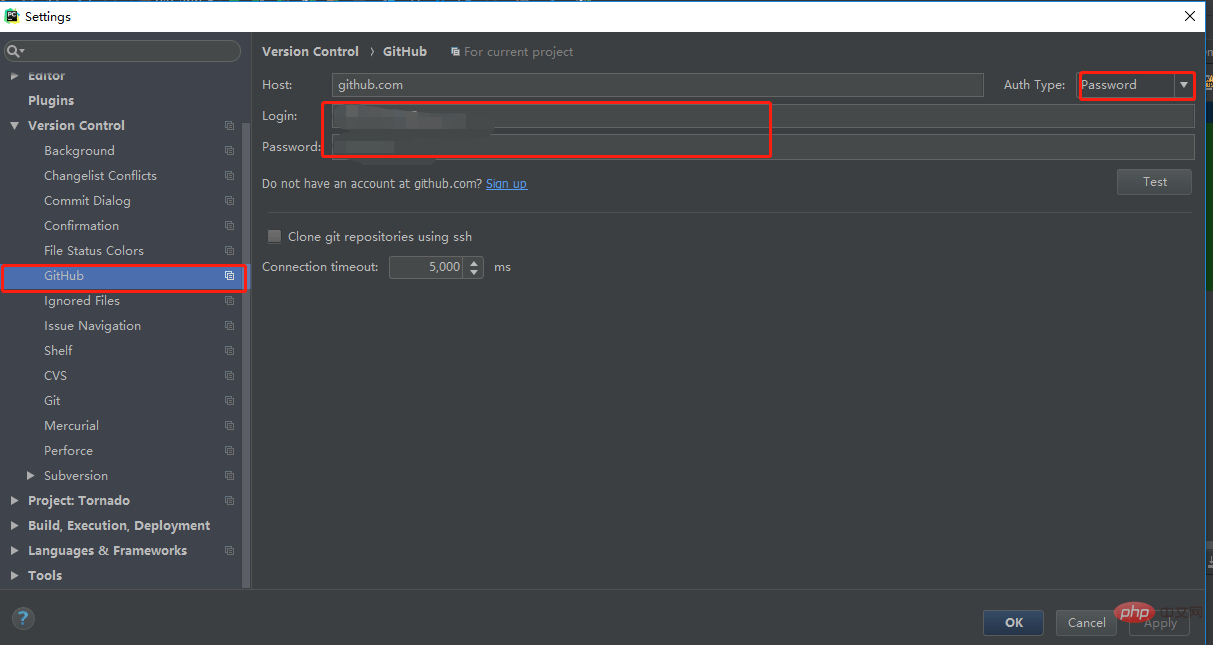Image resolution: width=1213 pixels, height=645 pixels.
Task: Enable Clone git repositories using ssh
Action: (x=274, y=237)
